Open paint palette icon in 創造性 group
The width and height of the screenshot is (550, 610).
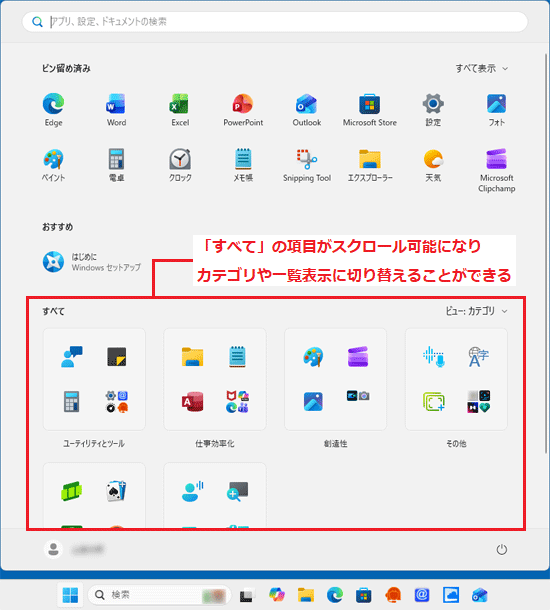pos(313,356)
